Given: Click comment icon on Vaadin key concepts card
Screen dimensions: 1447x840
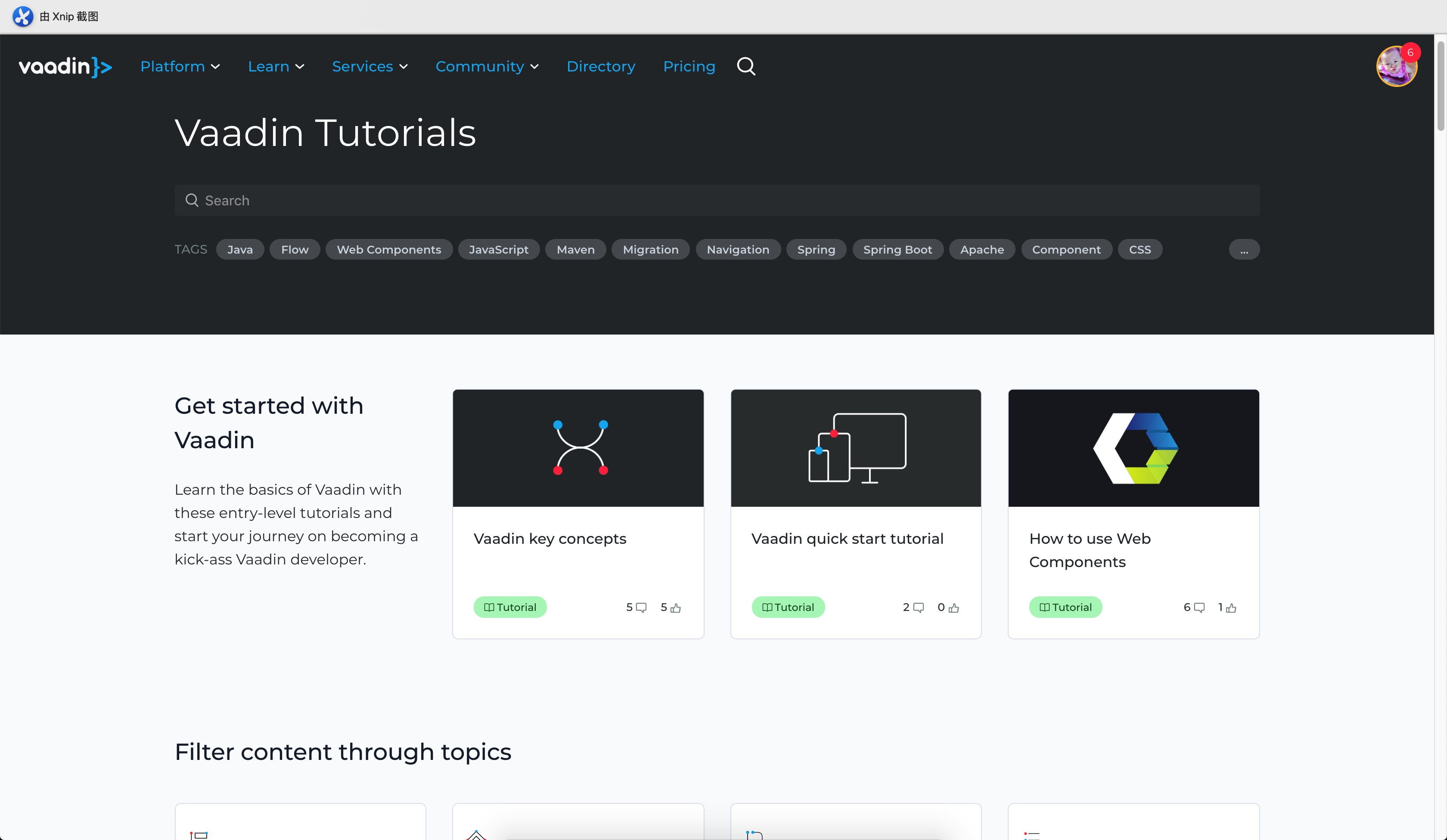Looking at the screenshot, I should click(641, 608).
